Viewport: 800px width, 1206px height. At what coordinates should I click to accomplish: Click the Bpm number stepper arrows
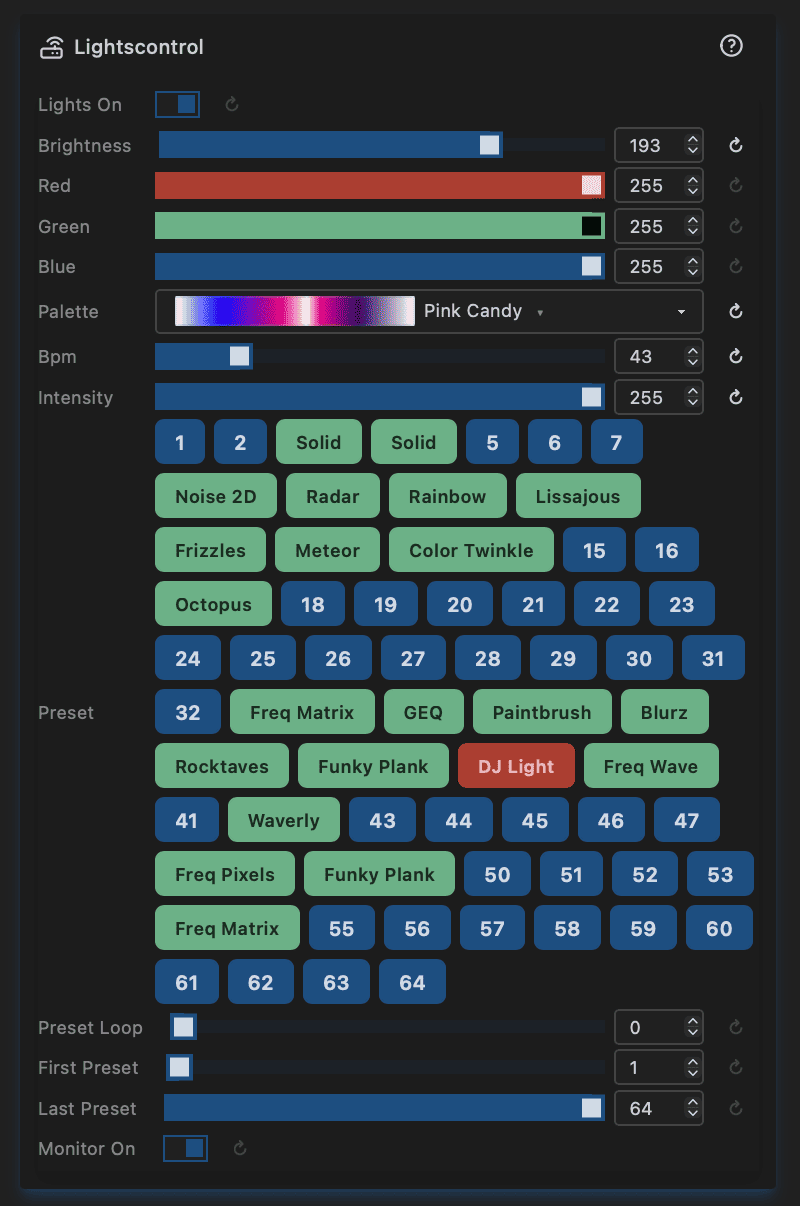tap(692, 357)
